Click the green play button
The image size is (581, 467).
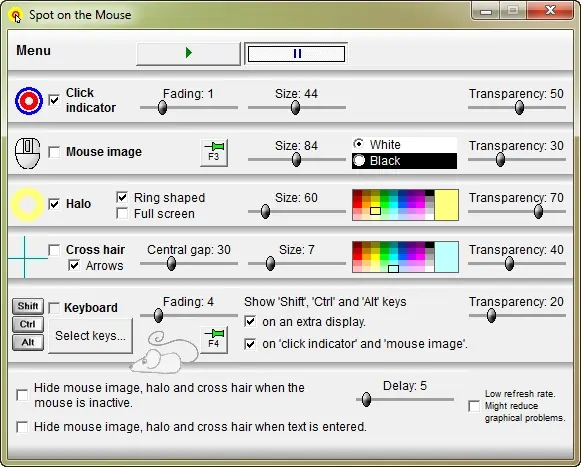[188, 54]
